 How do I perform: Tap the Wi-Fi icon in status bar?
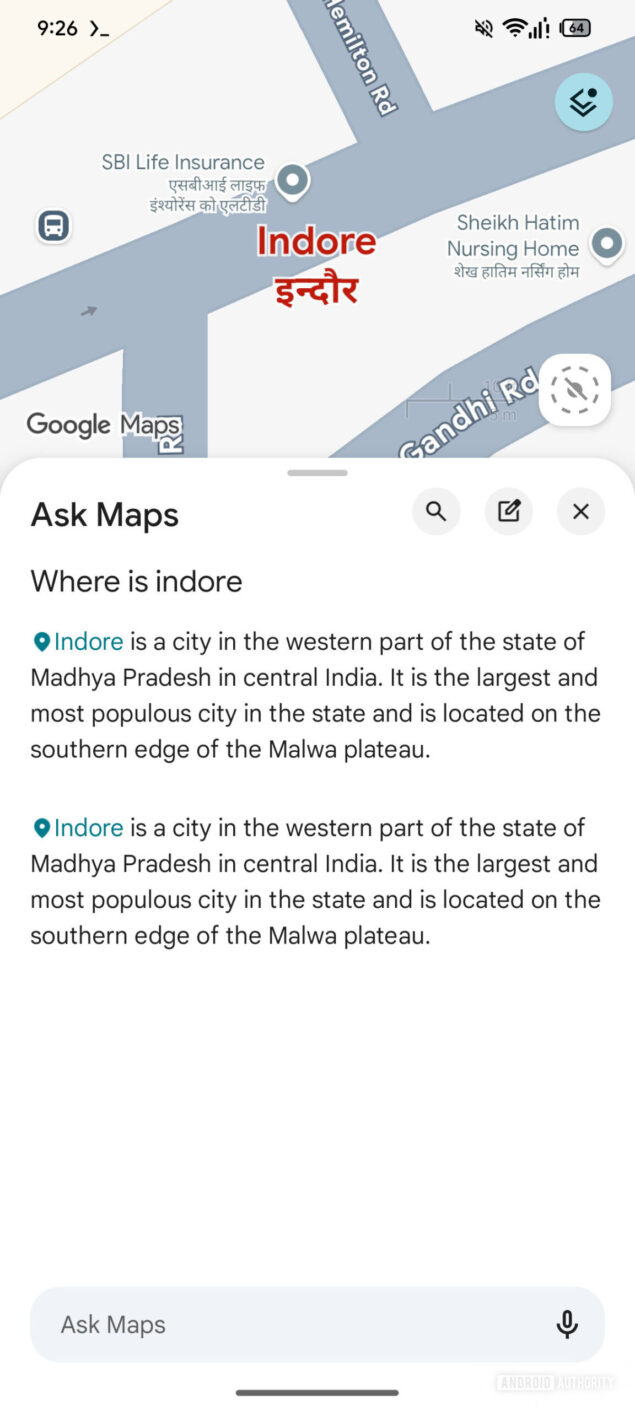[514, 28]
